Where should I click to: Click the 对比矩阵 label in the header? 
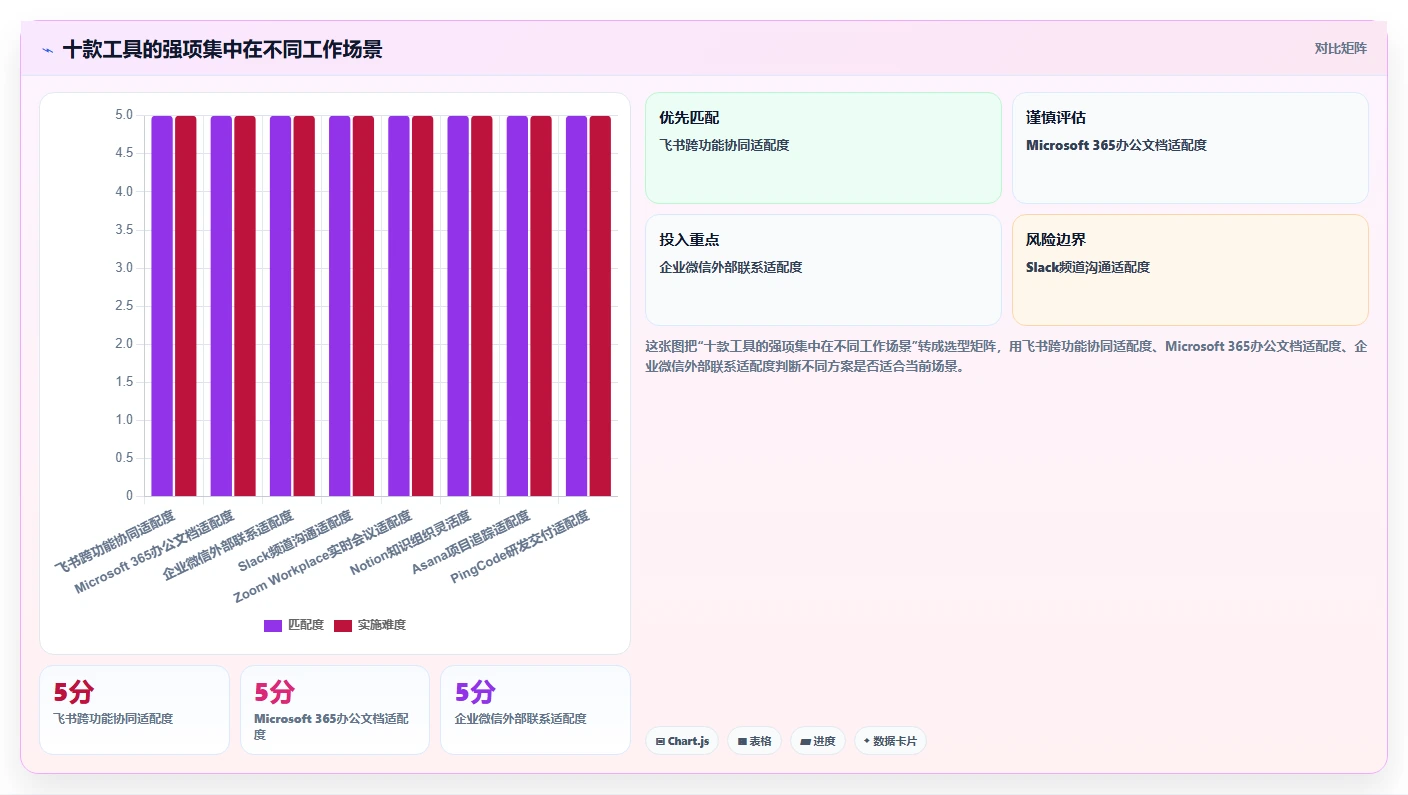pos(1340,48)
